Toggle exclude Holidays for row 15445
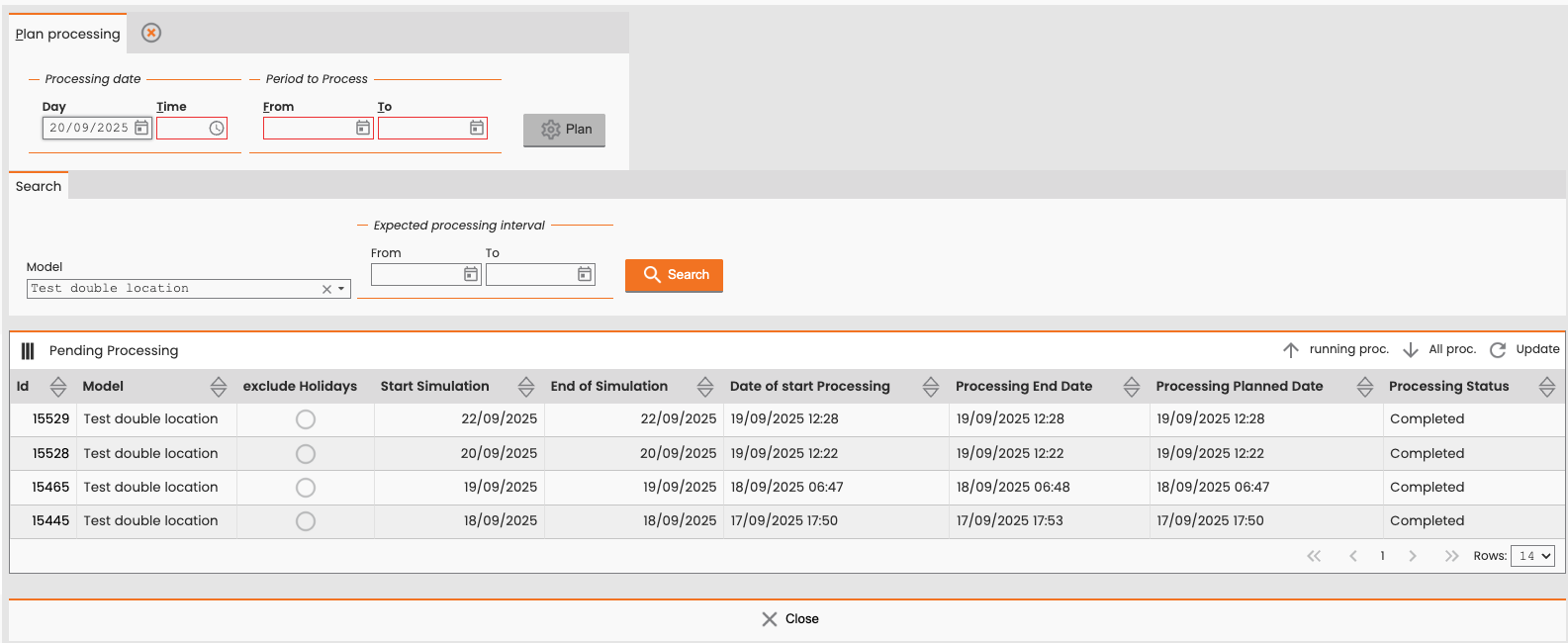This screenshot has height=643, width=1568. point(306,521)
